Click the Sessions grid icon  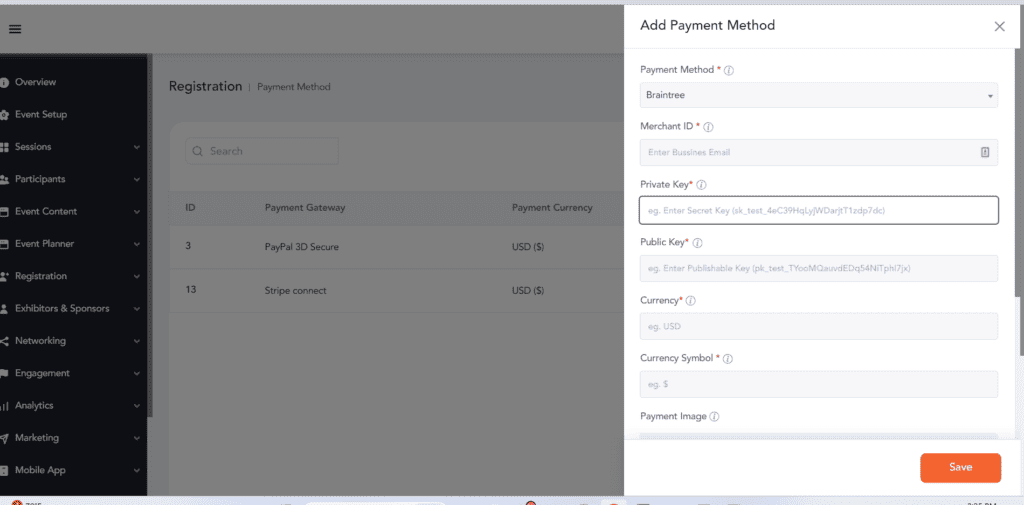(4, 147)
